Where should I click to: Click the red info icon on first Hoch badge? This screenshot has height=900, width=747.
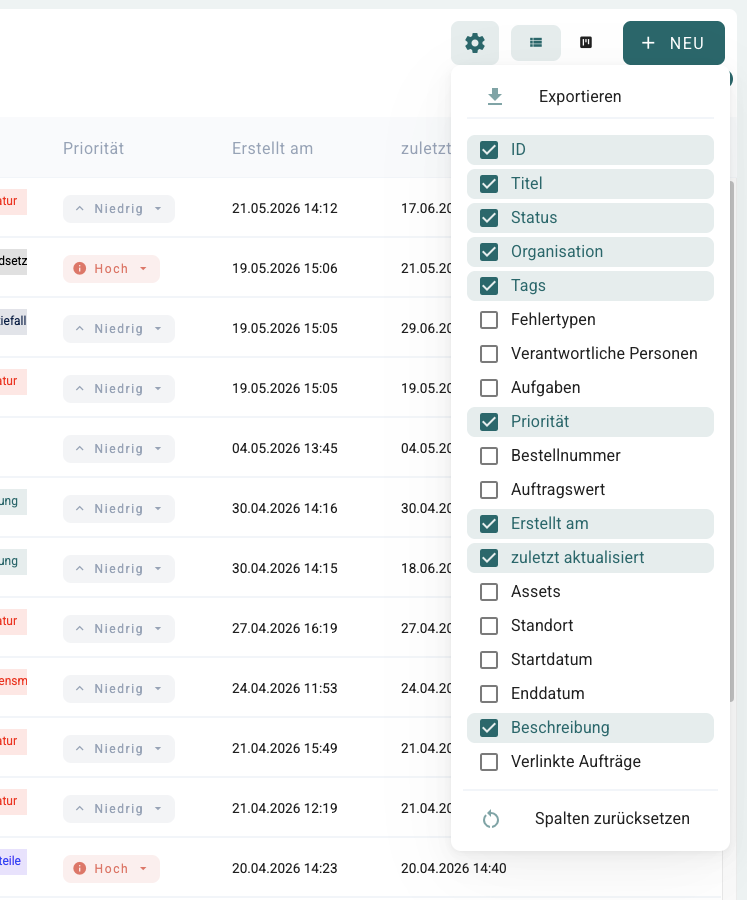click(x=80, y=269)
